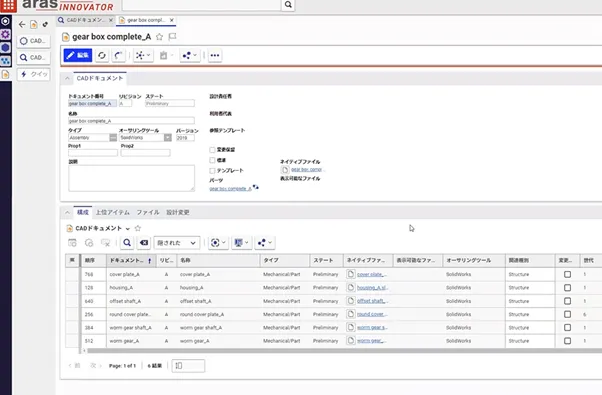Viewport: 602px width, 395px height.
Task: Open the gear box complete_A part link
Action: tap(230, 188)
